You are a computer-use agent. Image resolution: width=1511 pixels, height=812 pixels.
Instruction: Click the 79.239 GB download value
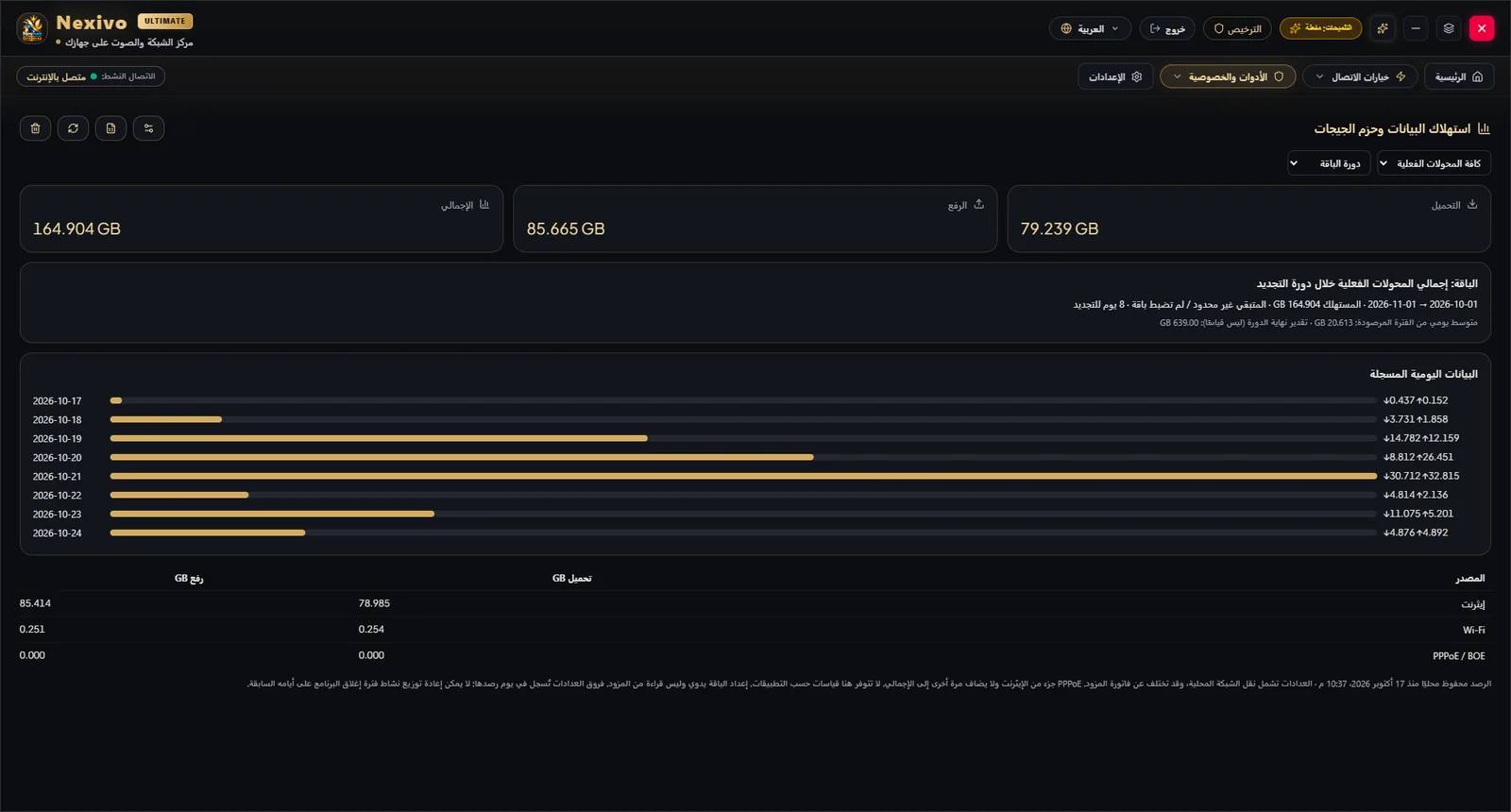click(x=1060, y=228)
